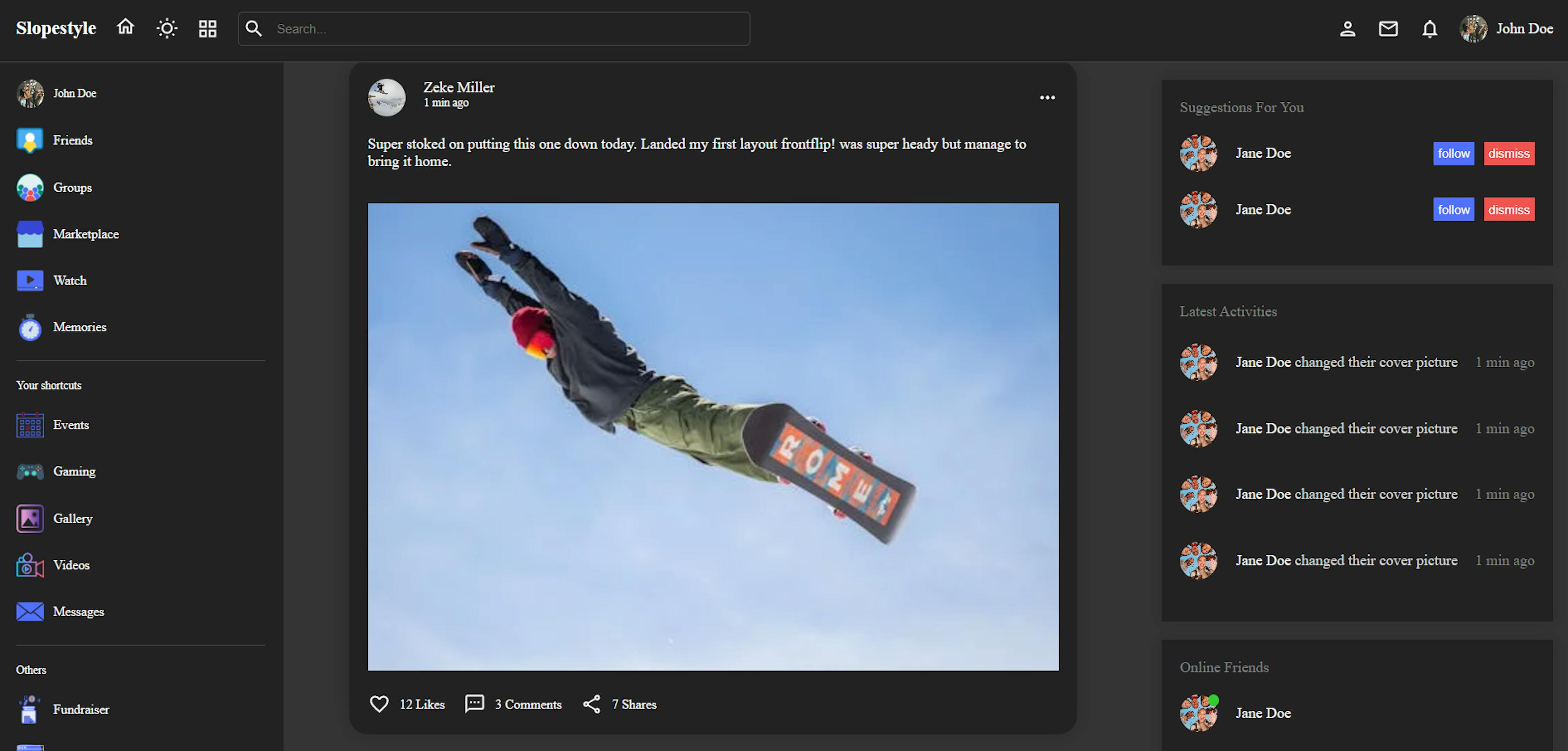Click the home icon in navbar
The width and height of the screenshot is (1568, 751).
125,27
